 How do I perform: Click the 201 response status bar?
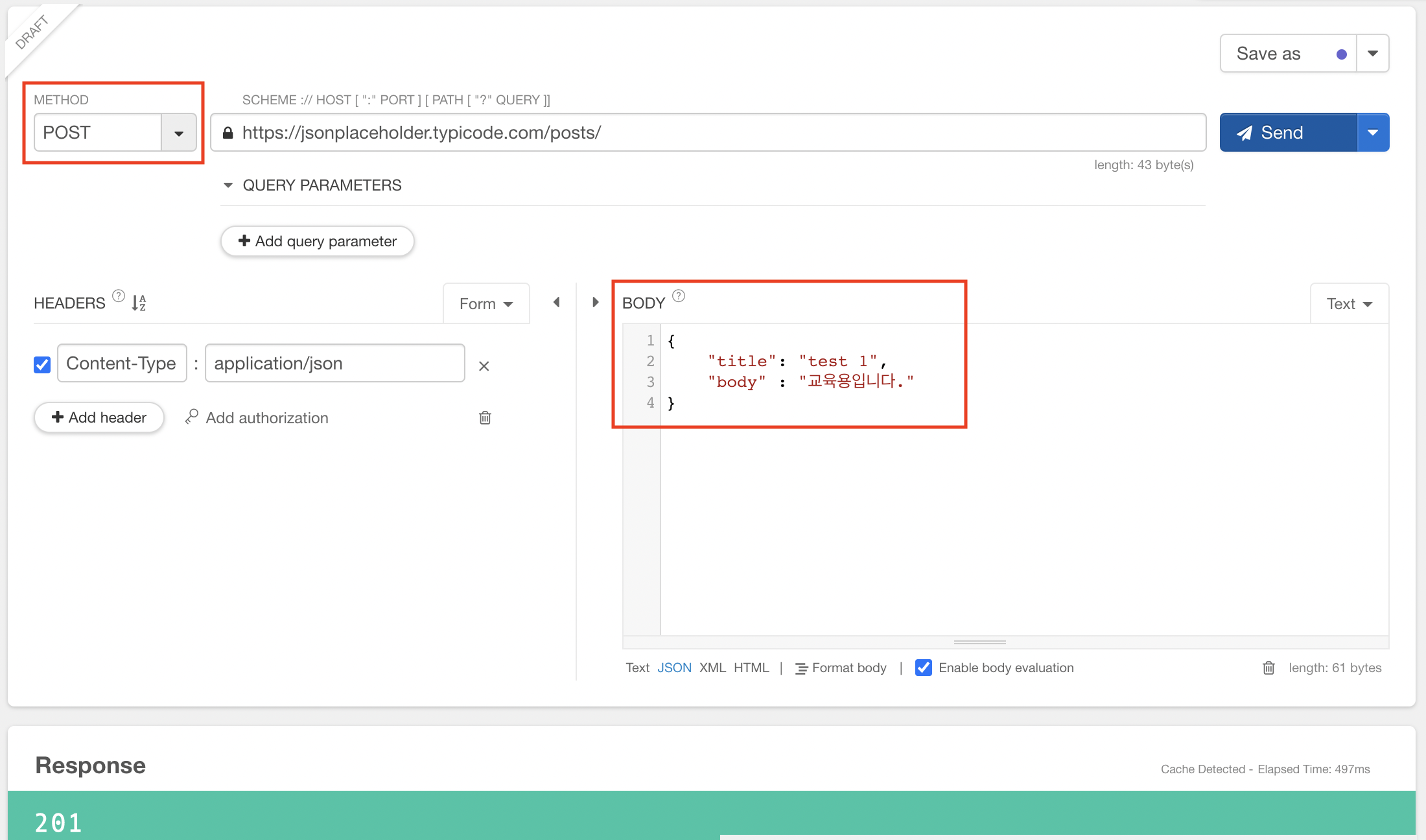pyautogui.click(x=712, y=815)
